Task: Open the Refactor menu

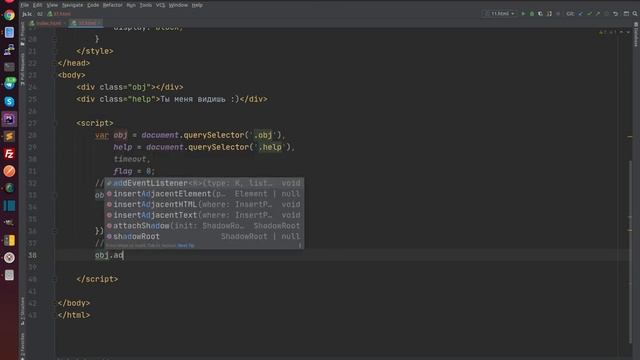Action: 112,5
